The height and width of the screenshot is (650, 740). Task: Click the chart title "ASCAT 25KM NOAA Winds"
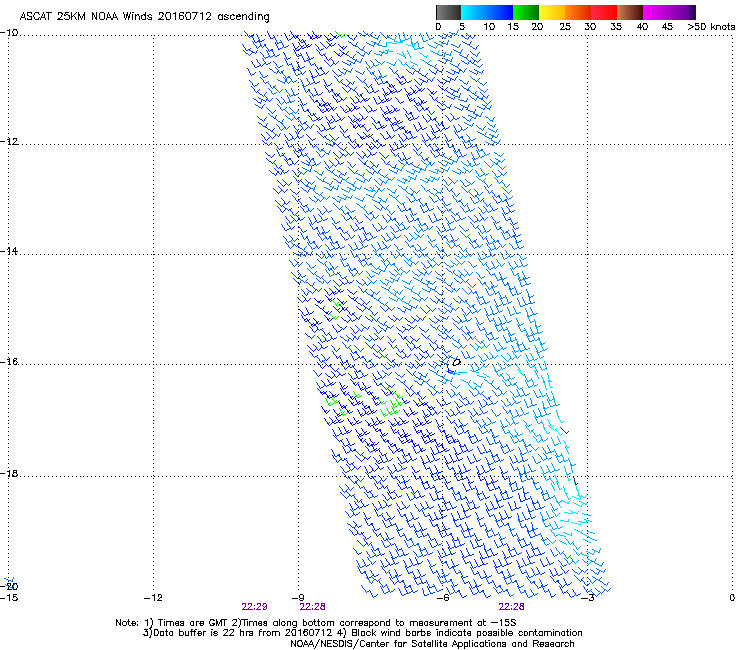[86, 16]
